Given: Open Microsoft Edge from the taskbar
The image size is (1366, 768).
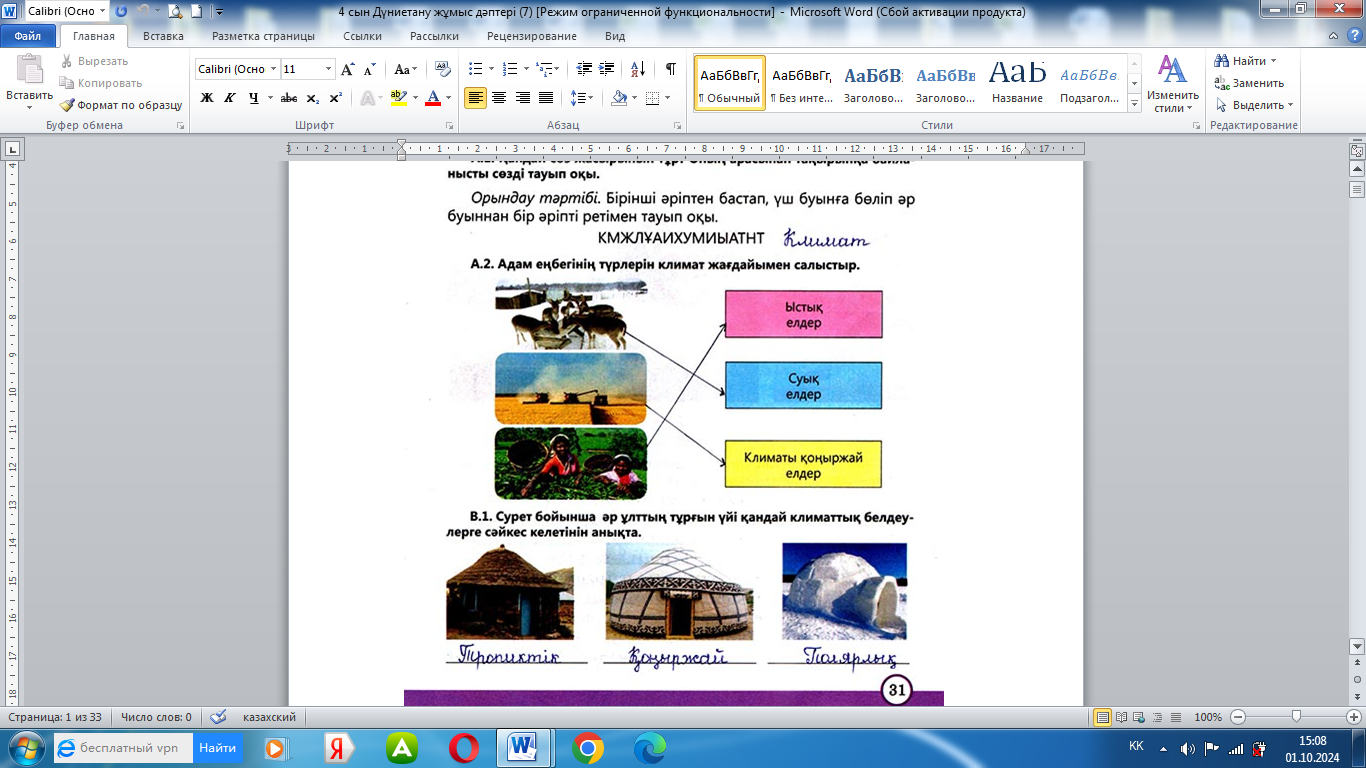Looking at the screenshot, I should tap(650, 748).
